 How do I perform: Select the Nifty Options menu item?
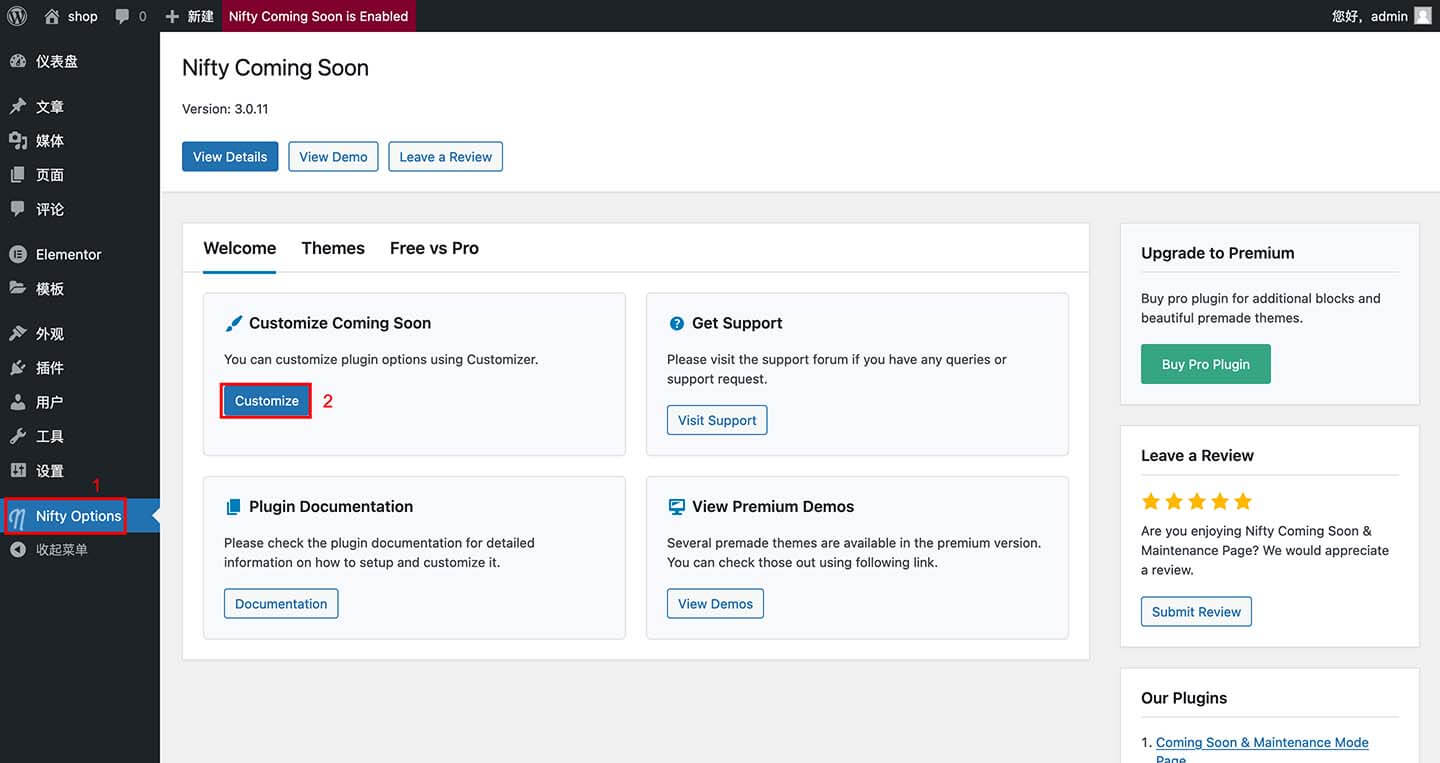point(80,516)
